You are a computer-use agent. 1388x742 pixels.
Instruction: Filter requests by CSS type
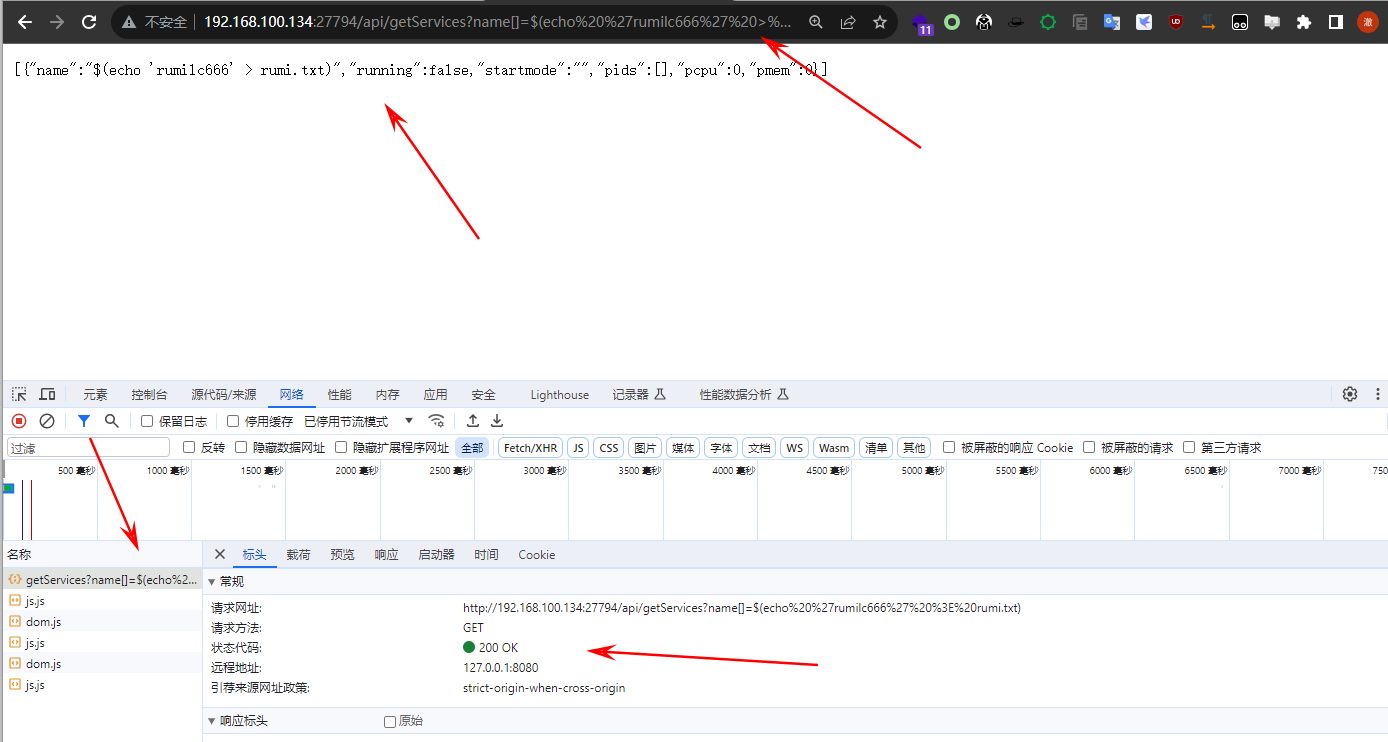(x=608, y=448)
